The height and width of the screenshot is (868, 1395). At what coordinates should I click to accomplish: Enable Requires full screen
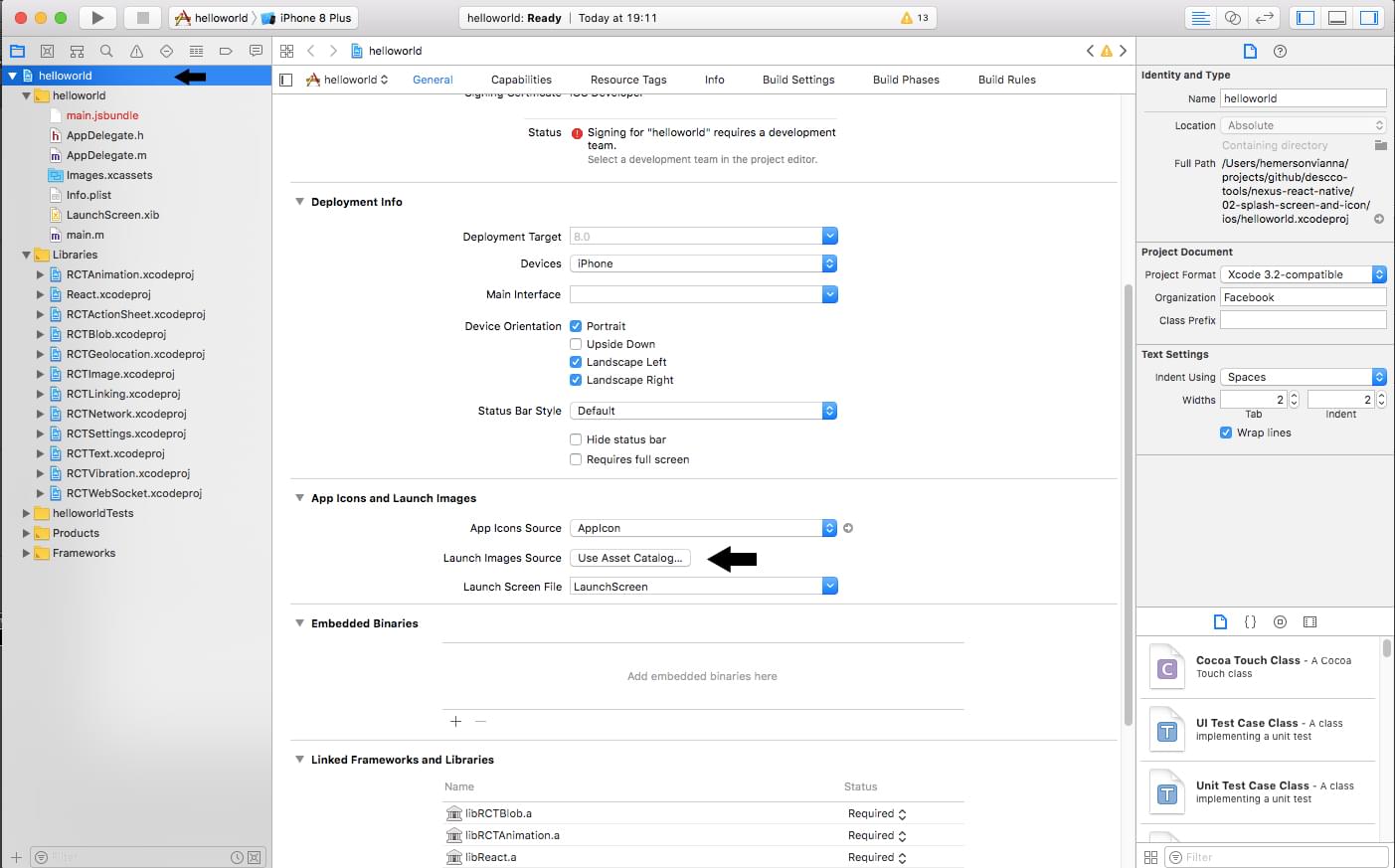click(x=576, y=459)
